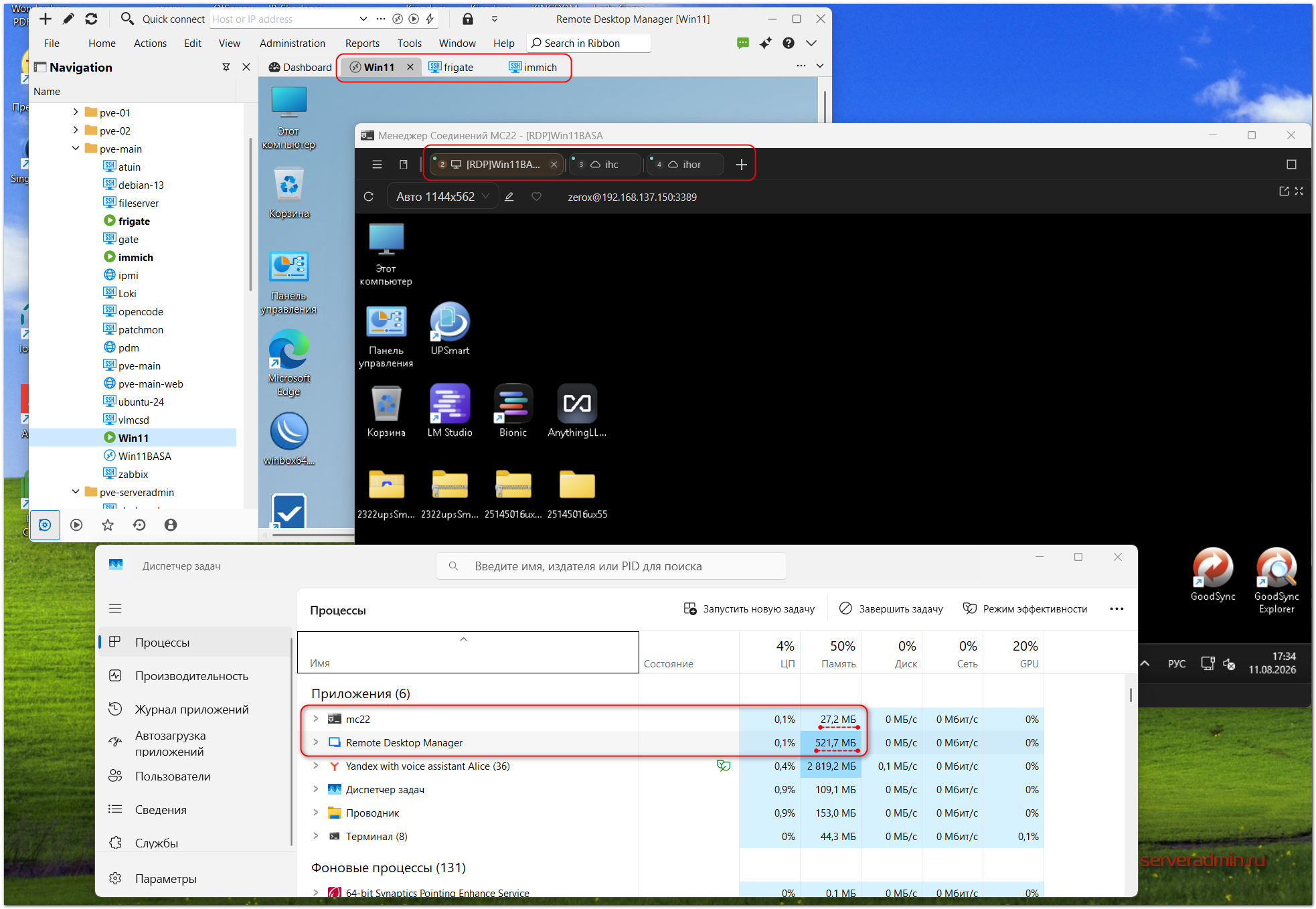Open the green chat feedback icon
The height and width of the screenshot is (909, 1316).
[742, 43]
